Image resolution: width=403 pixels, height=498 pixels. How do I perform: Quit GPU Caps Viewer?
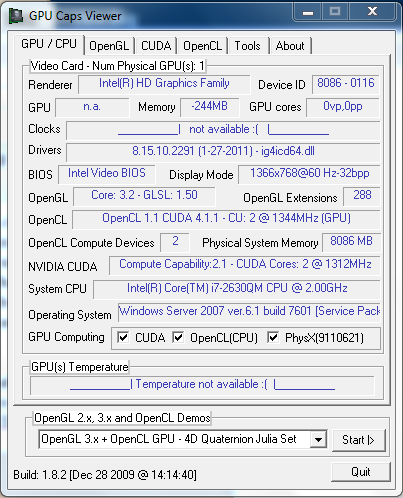(360, 472)
